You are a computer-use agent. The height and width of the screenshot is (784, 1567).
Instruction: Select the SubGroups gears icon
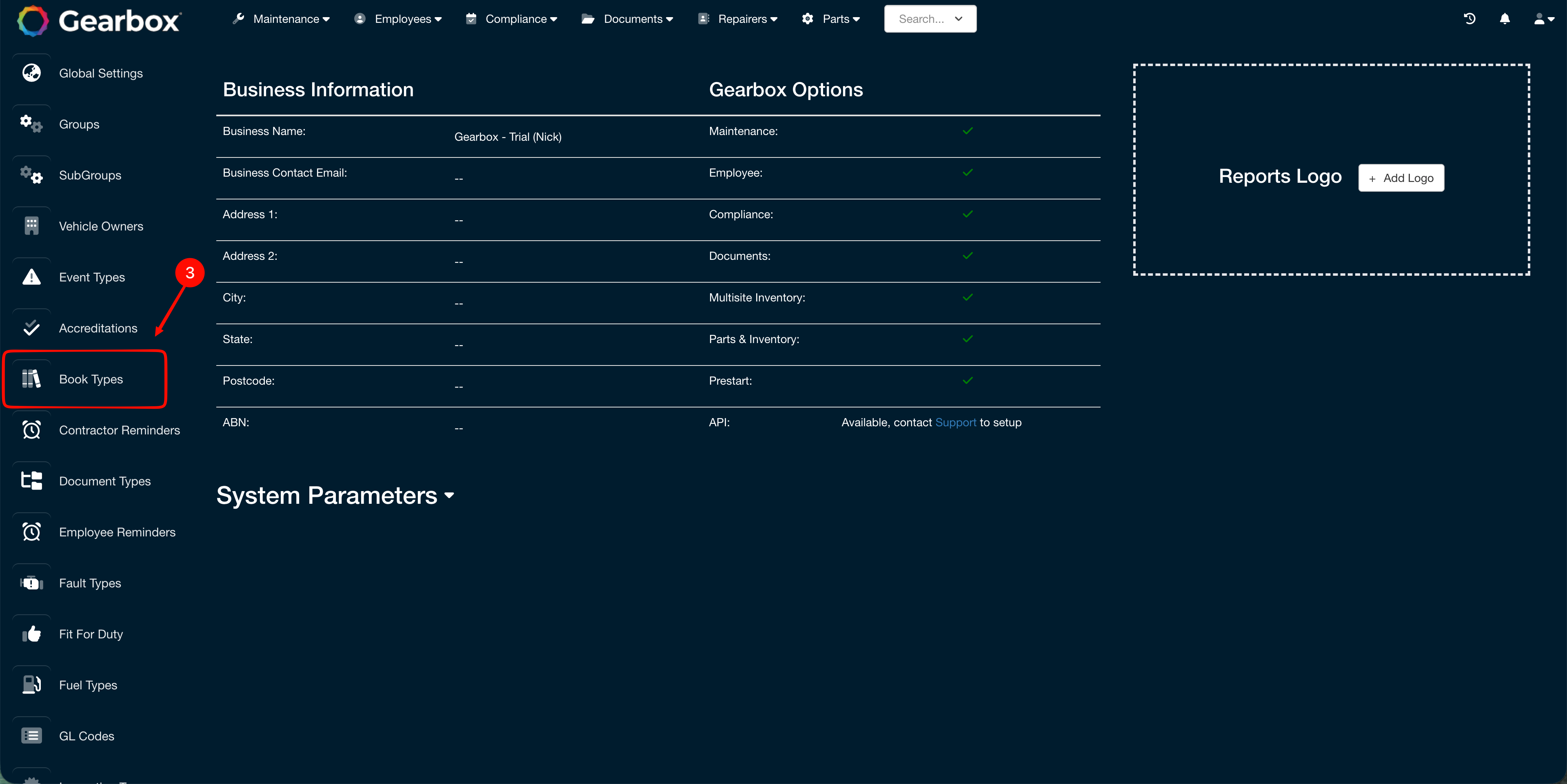(x=32, y=175)
